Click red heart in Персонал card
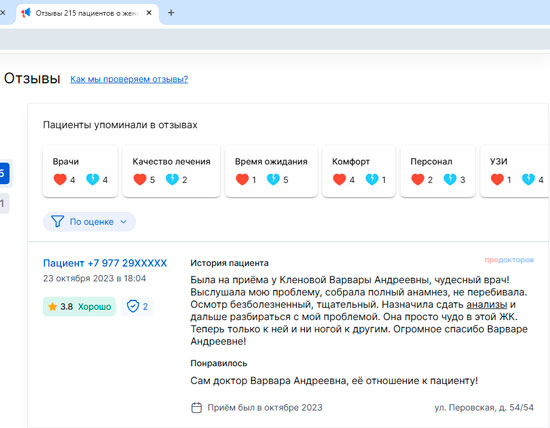The width and height of the screenshot is (550, 428). (x=417, y=179)
